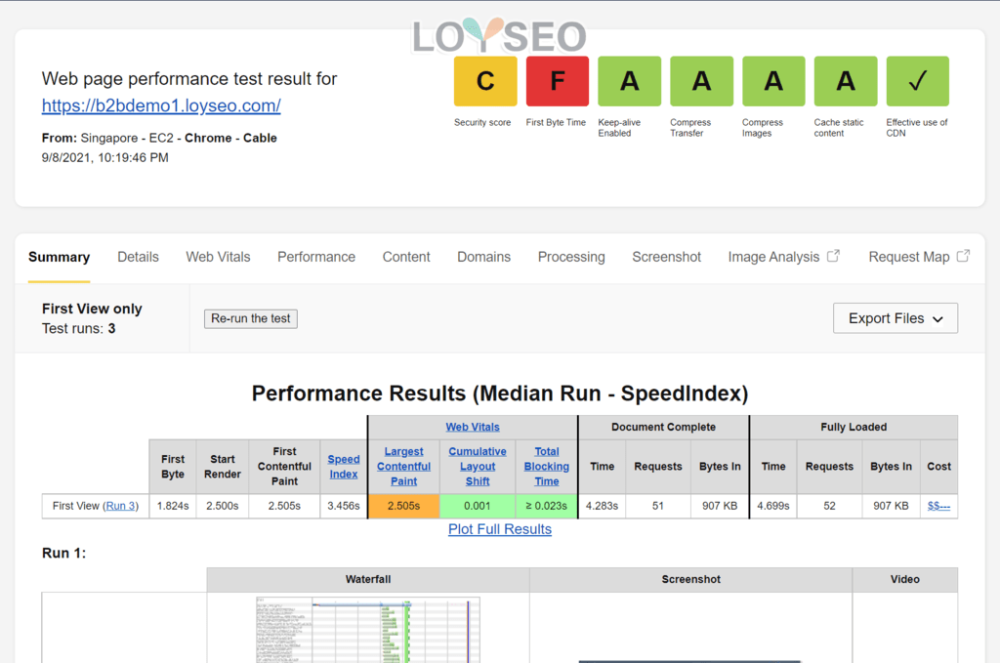Open the Run 1 waterfall thumbnail
Screen dimensions: 1000x663
[x=368, y=630]
